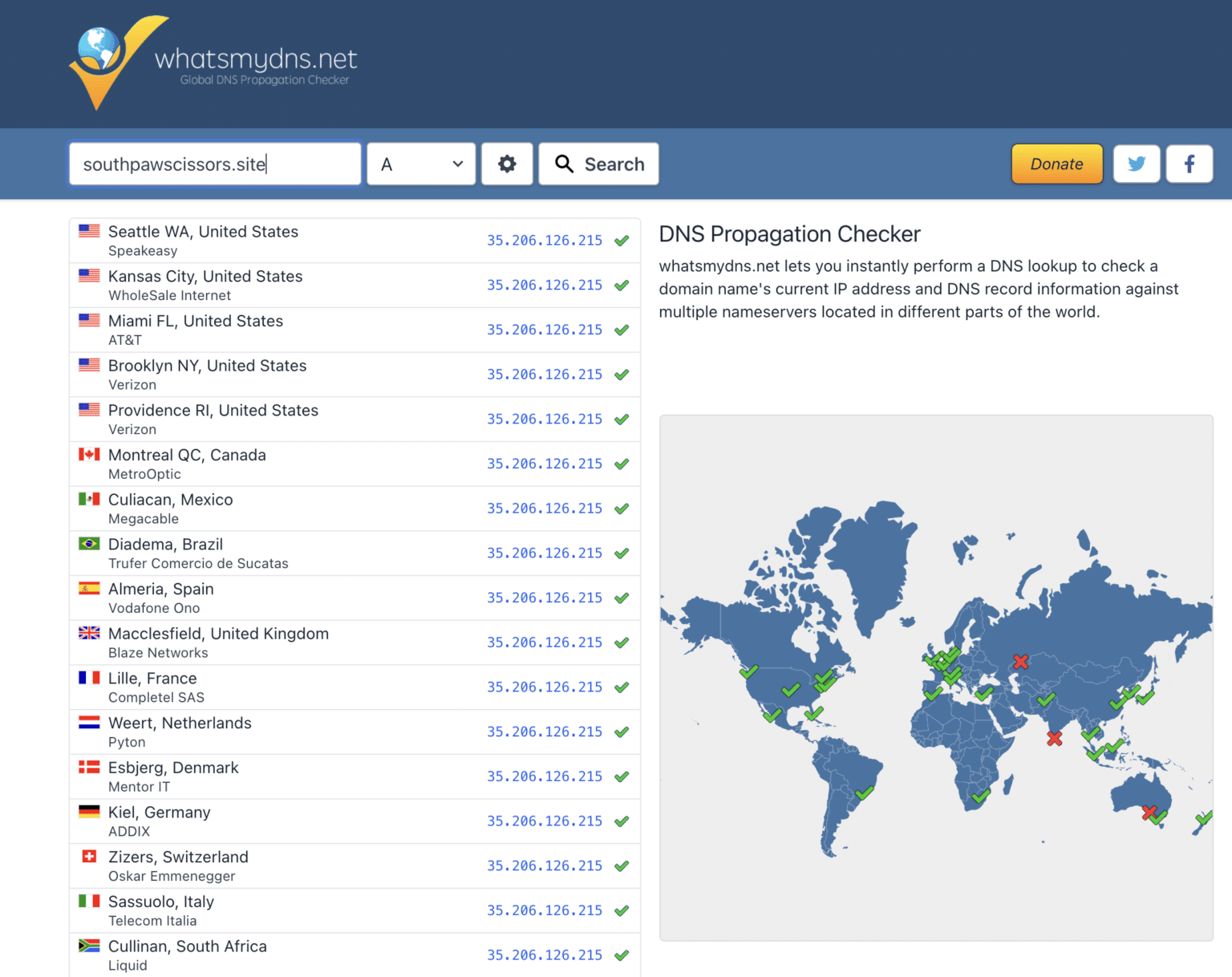Click the green checkmark for Kansas City result
Image resolution: width=1232 pixels, height=977 pixels.
click(622, 285)
